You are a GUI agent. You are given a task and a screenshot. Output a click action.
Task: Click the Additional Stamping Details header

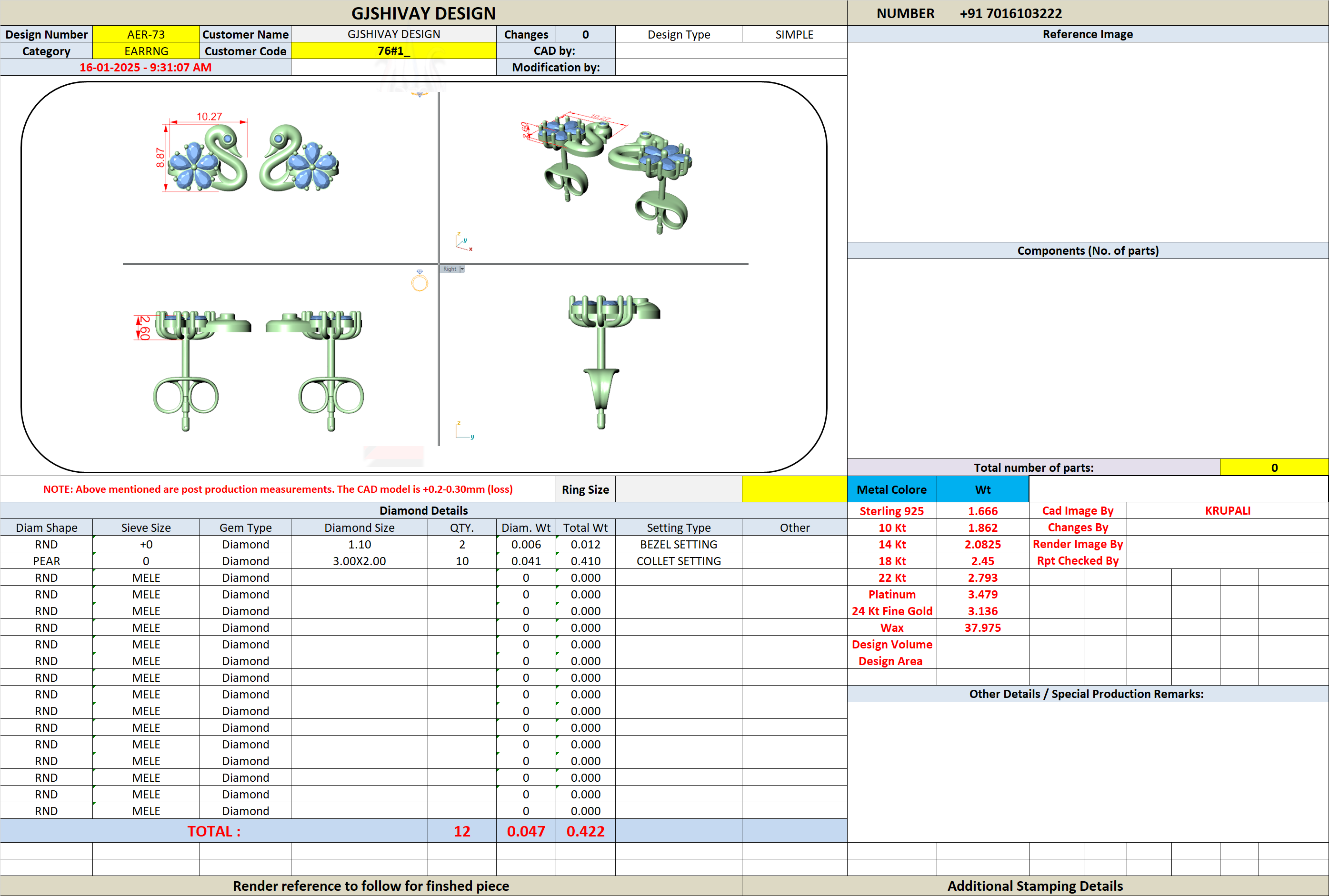(1035, 886)
